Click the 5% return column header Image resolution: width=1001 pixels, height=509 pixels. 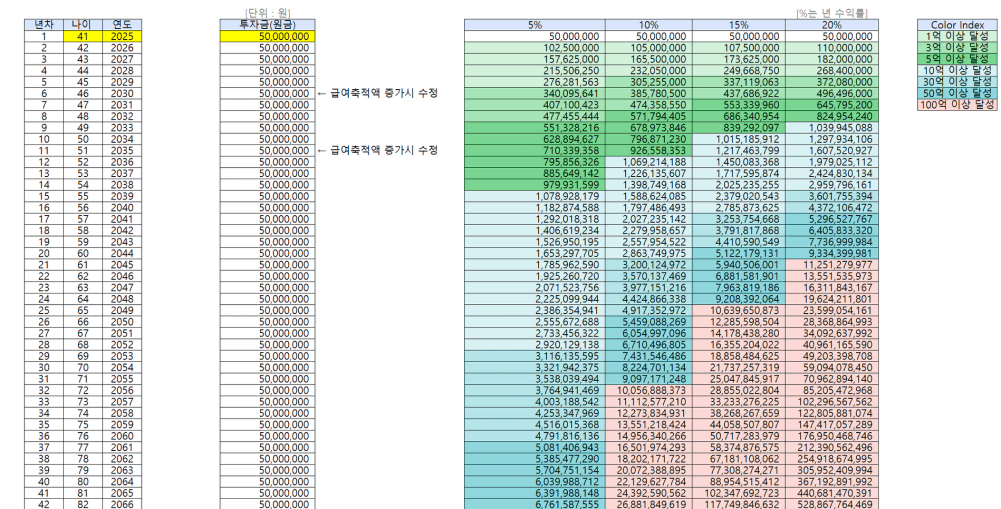tap(534, 24)
